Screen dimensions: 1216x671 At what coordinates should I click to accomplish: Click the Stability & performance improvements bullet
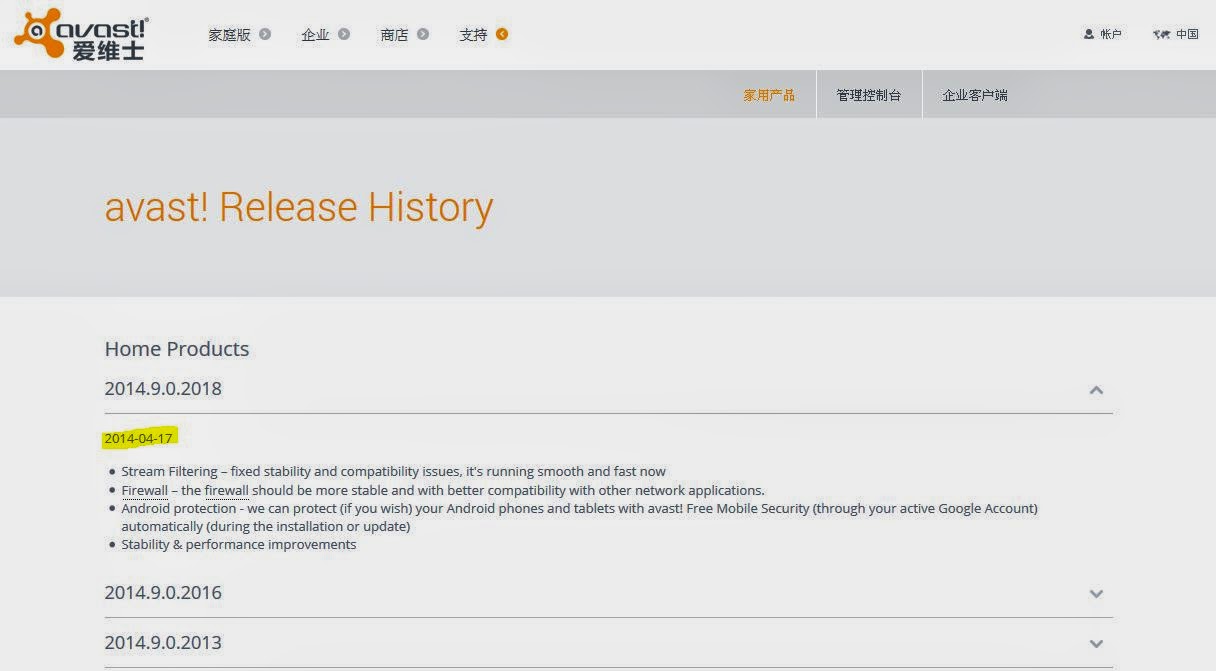(239, 545)
